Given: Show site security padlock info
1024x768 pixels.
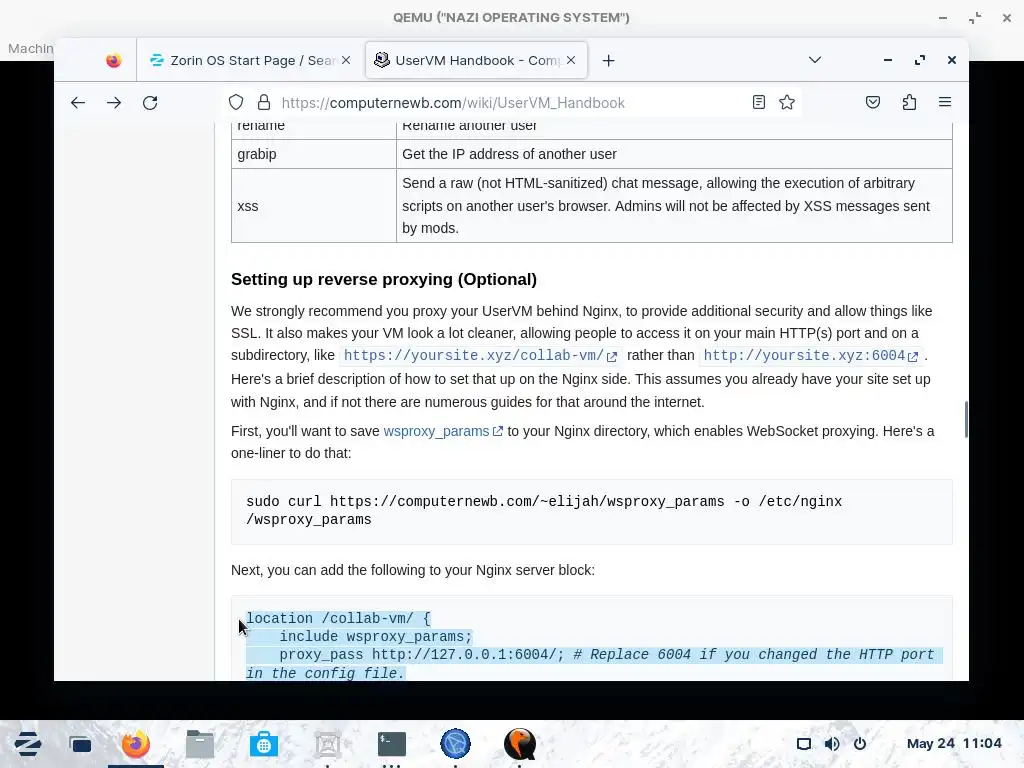Looking at the screenshot, I should tap(264, 103).
